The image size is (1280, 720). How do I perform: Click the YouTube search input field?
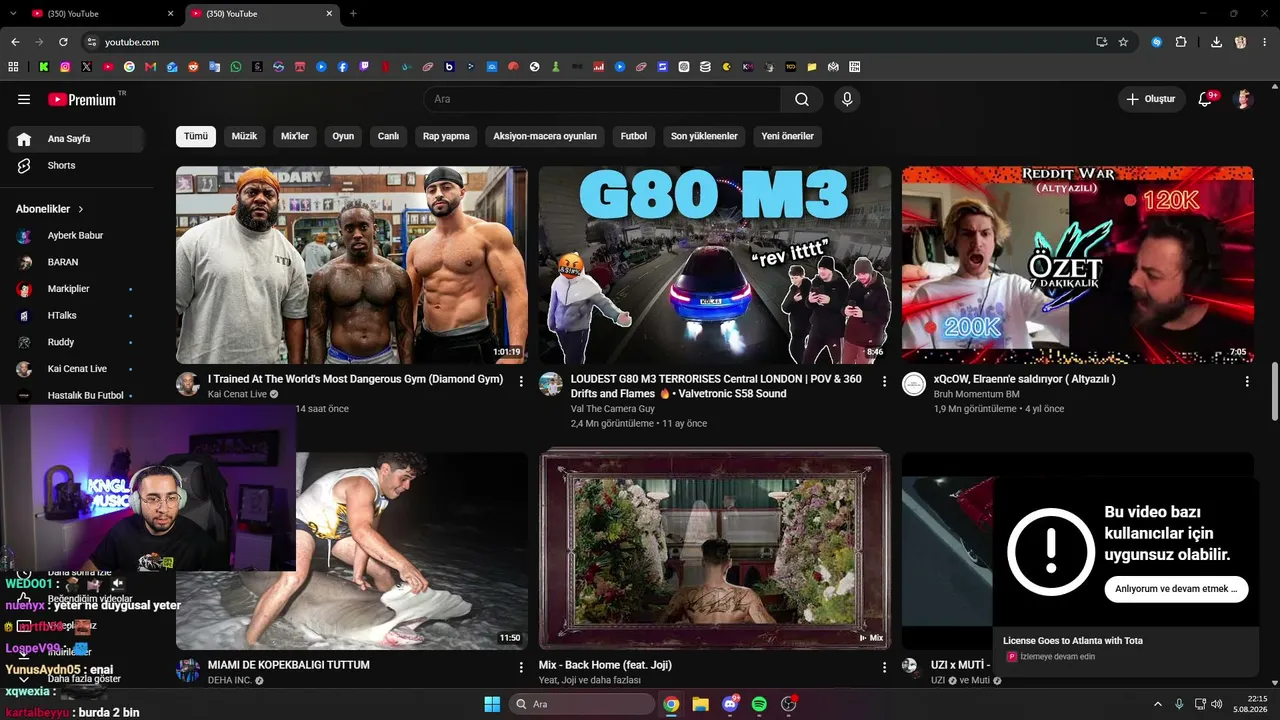602,99
